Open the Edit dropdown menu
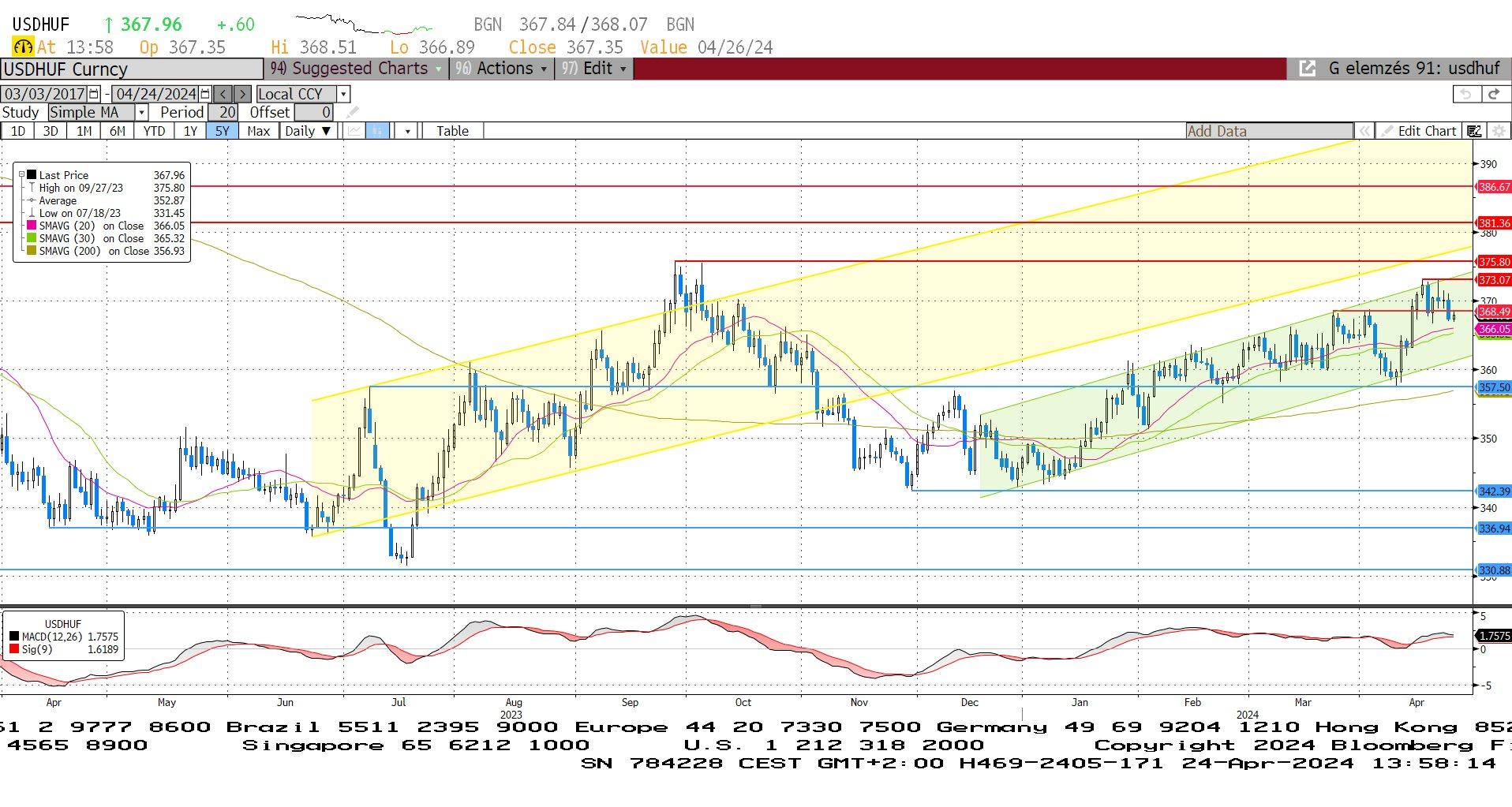The width and height of the screenshot is (1512, 807). click(x=593, y=69)
